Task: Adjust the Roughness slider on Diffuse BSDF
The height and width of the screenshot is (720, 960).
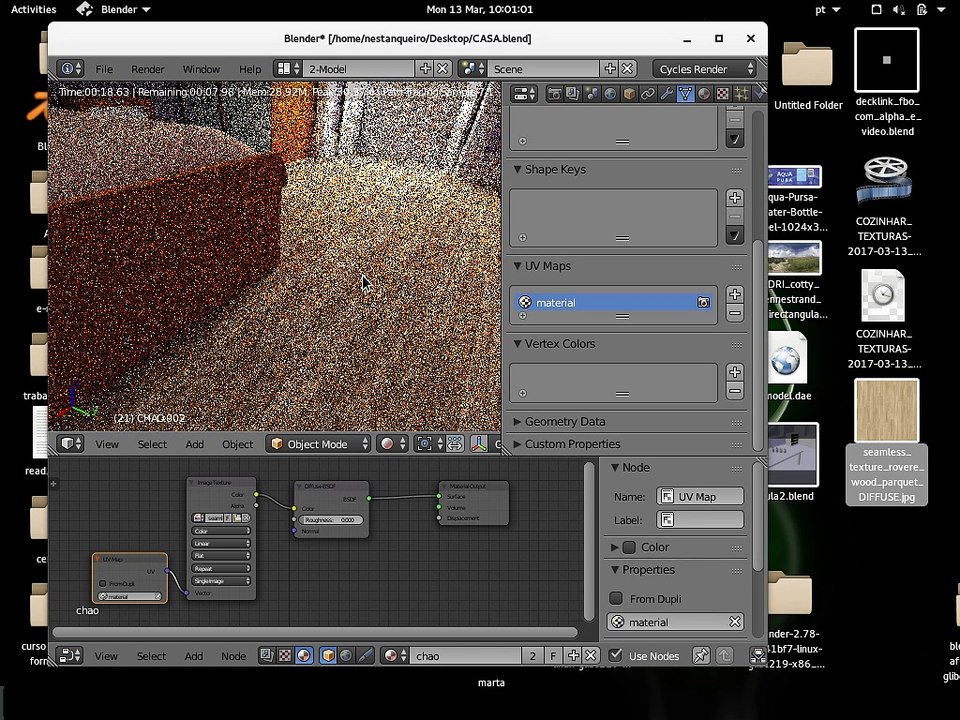Action: pyautogui.click(x=331, y=520)
